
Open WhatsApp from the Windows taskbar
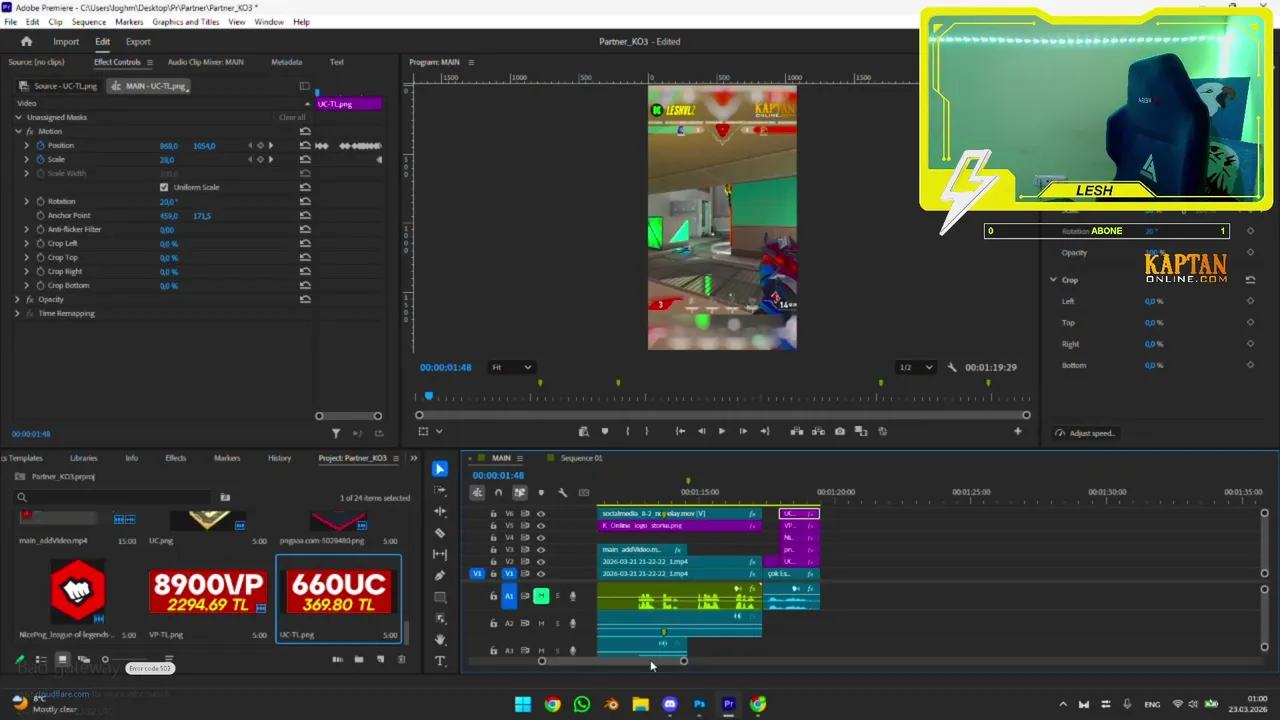tap(582, 704)
